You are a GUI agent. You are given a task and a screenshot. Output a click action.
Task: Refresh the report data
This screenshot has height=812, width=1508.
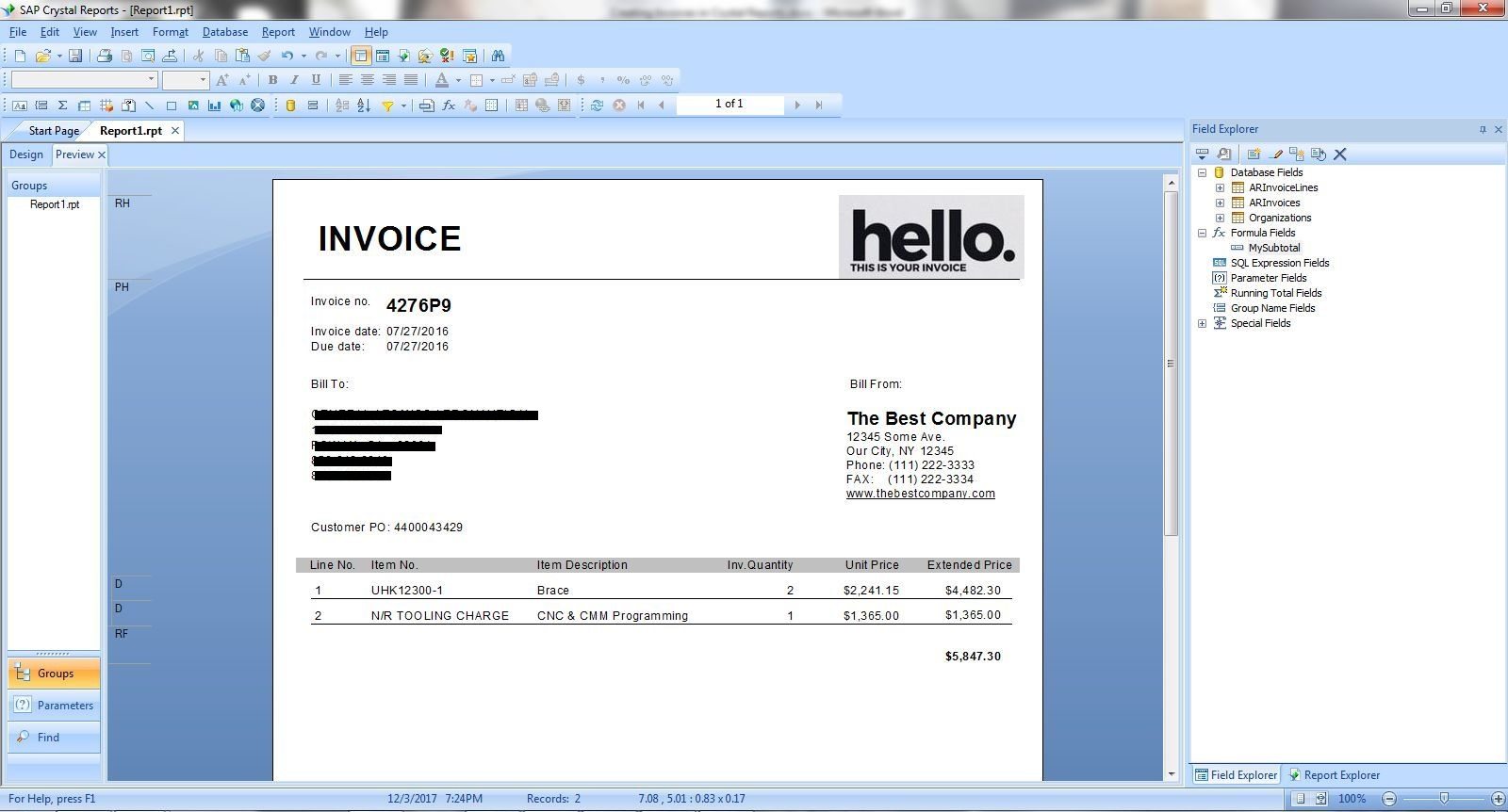click(x=597, y=106)
